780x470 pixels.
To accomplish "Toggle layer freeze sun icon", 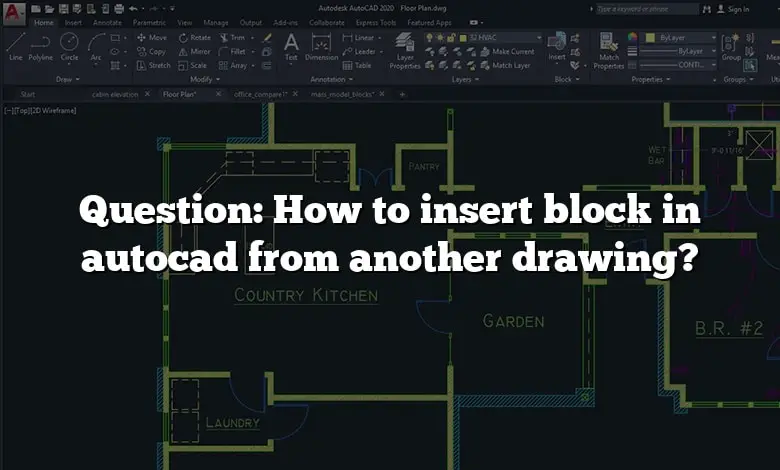I will (x=440, y=38).
